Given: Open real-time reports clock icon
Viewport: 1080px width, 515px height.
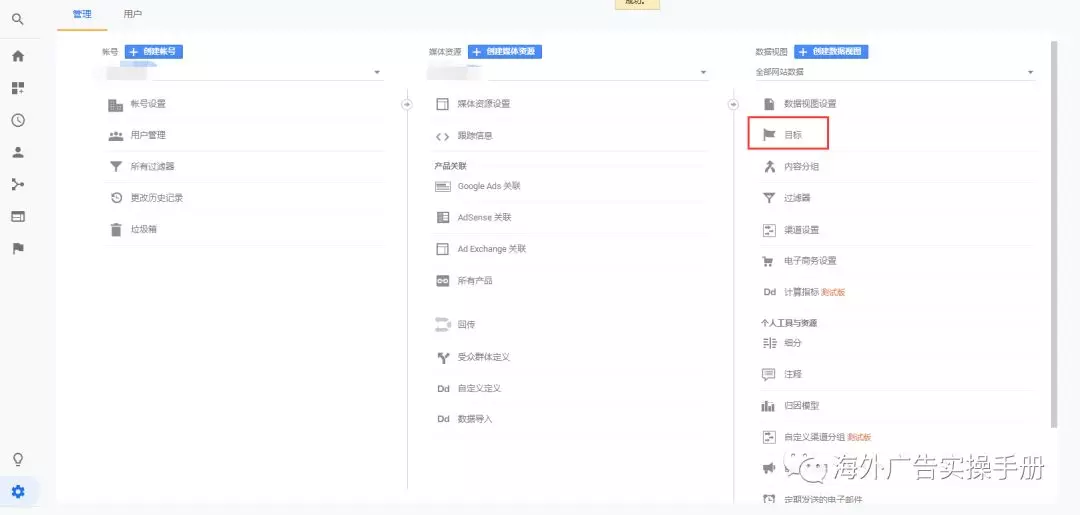Looking at the screenshot, I should (18, 120).
